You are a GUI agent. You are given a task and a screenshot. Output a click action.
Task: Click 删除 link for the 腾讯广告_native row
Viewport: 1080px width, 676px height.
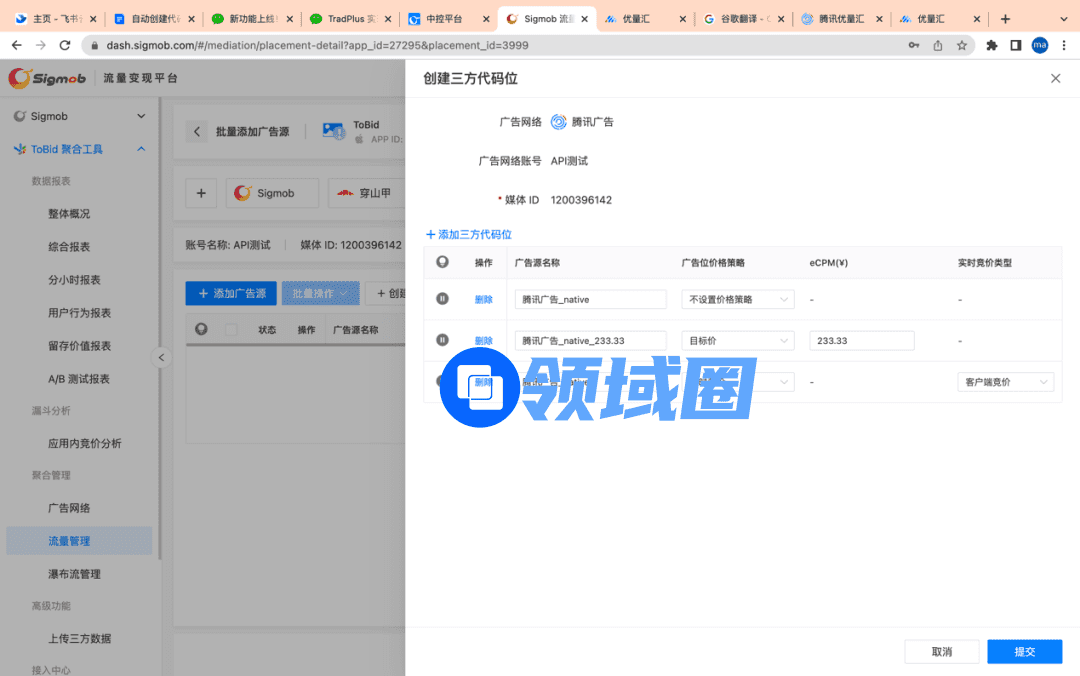pyautogui.click(x=484, y=299)
